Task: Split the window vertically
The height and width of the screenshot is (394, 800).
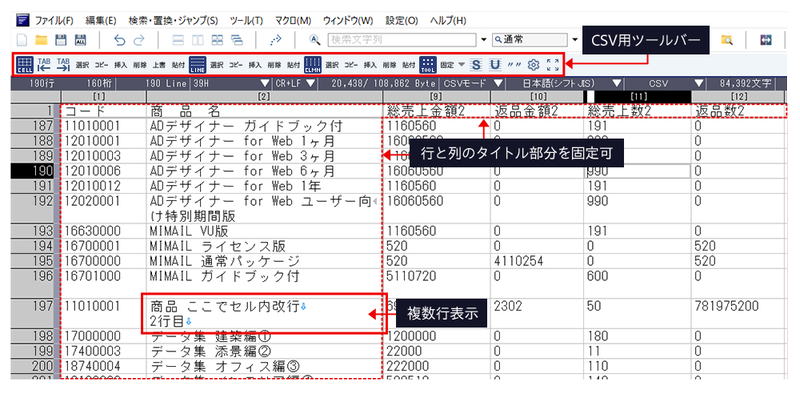Action: pyautogui.click(x=197, y=40)
